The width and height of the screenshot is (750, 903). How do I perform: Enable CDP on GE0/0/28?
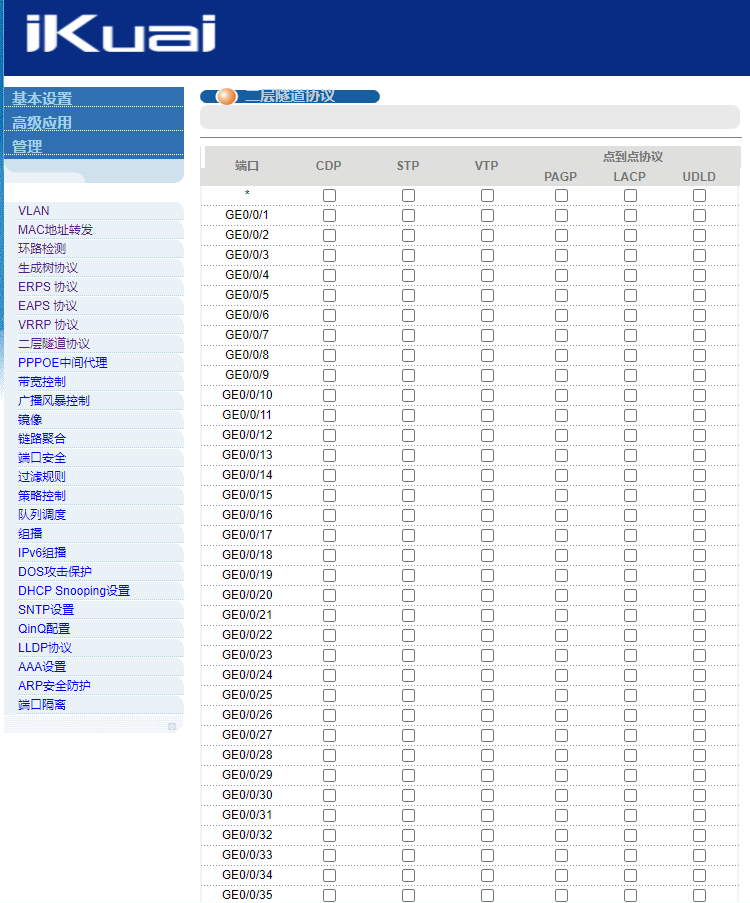[x=329, y=756]
